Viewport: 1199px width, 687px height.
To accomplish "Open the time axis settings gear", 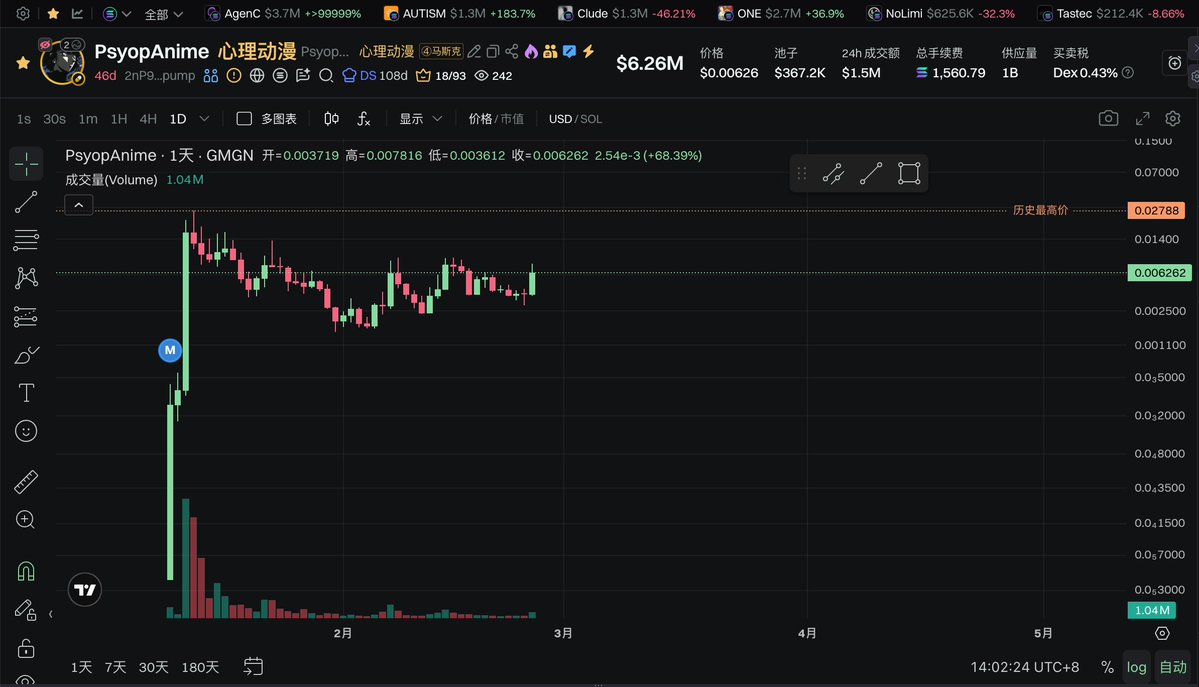I will point(1162,633).
